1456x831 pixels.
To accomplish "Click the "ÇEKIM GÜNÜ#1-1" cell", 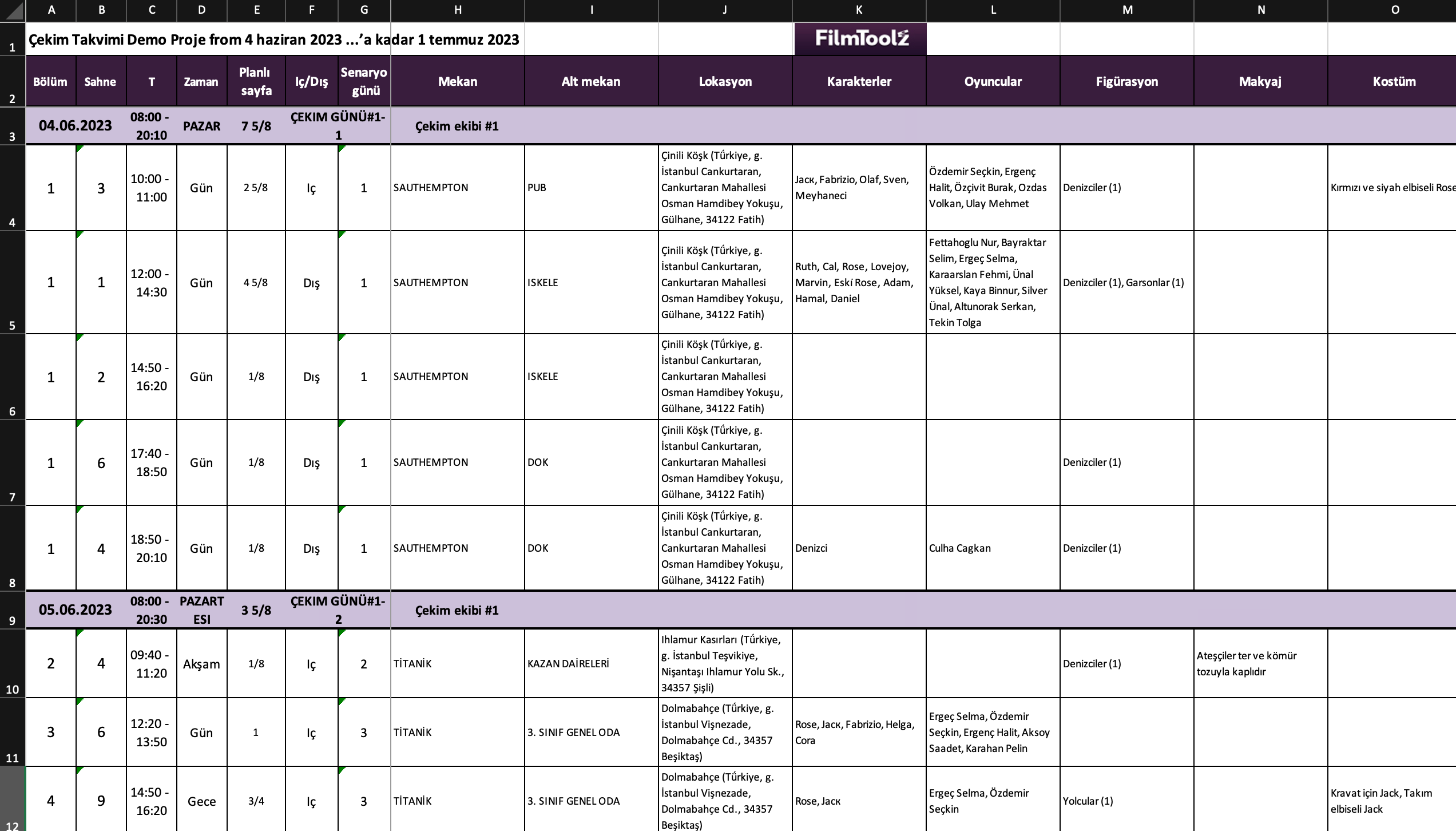I will pos(338,126).
